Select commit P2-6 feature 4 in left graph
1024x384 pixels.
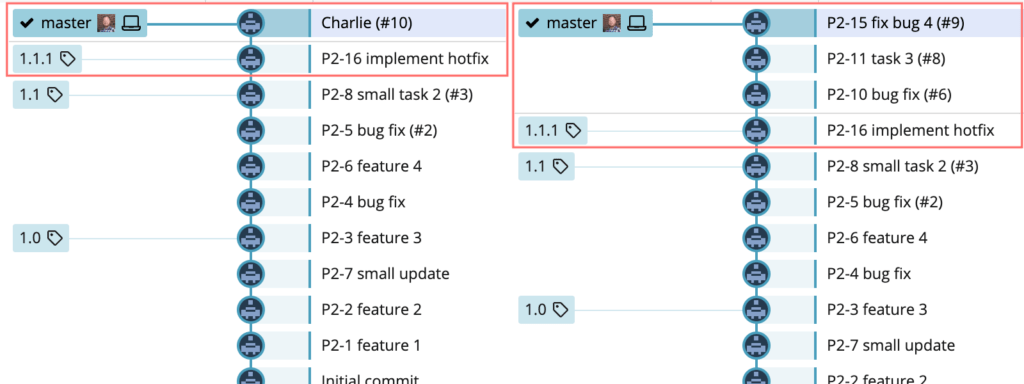(x=372, y=167)
